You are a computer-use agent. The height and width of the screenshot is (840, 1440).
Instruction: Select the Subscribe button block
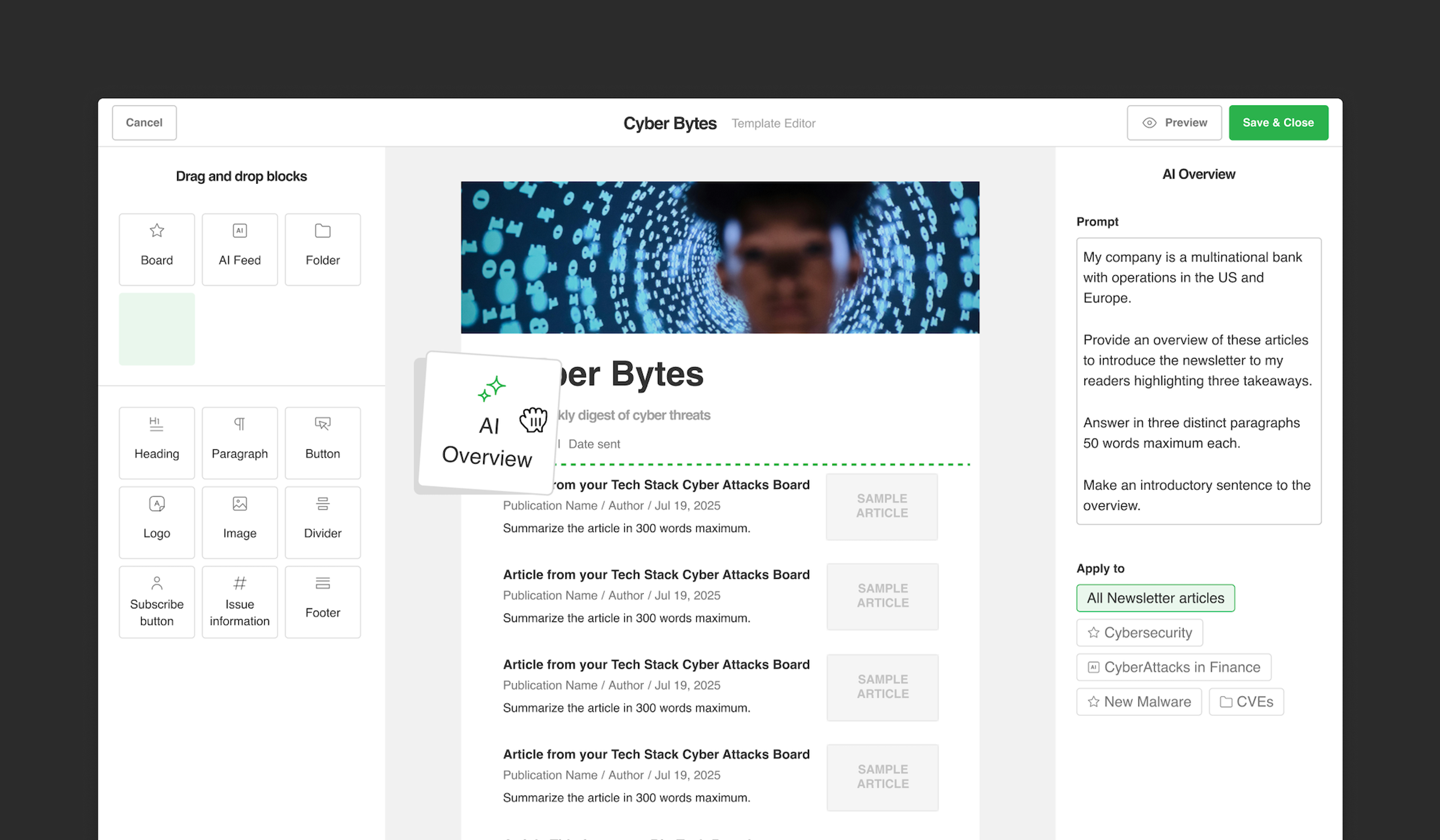(157, 602)
